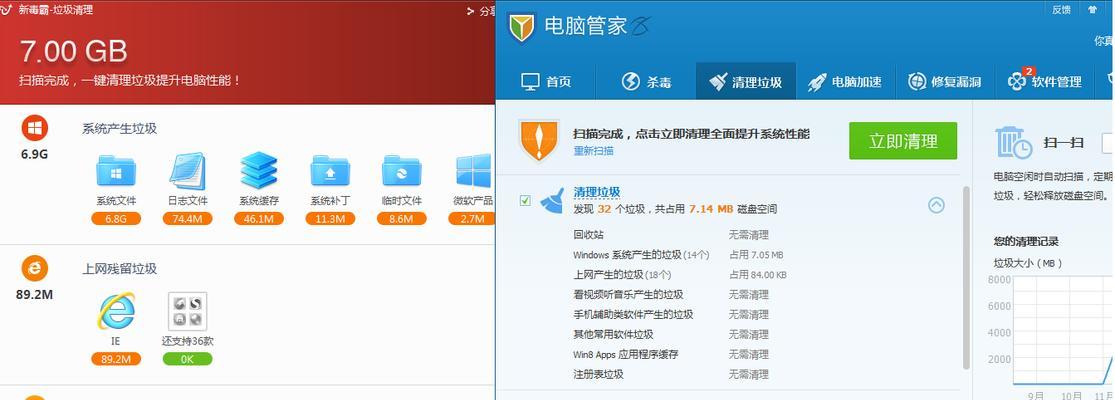The width and height of the screenshot is (1115, 400).
Task: Click the 还支持36款 browsers grid icon
Action: (x=188, y=311)
